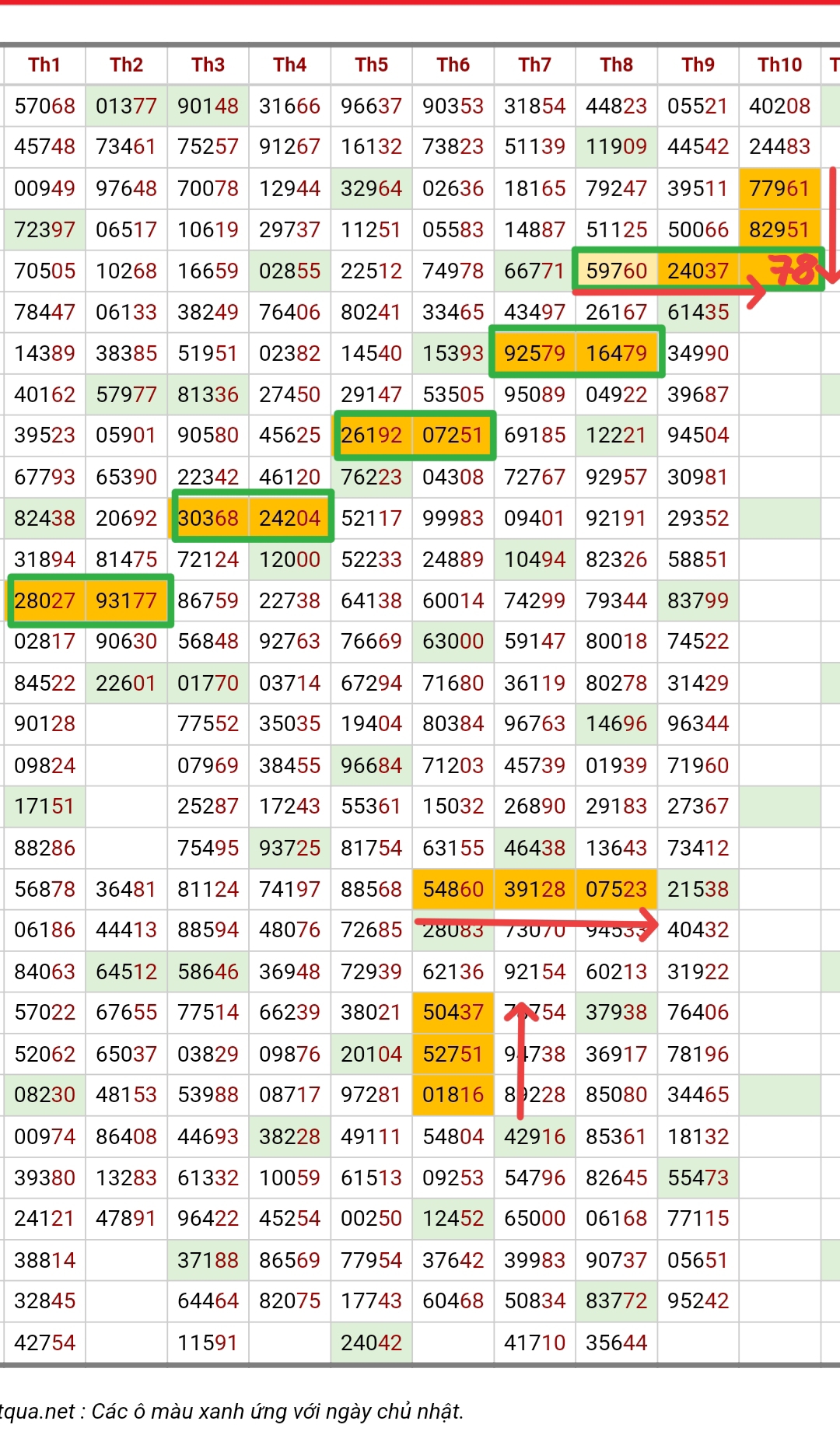
Task: Select the number 35644 in the last row
Action: (x=616, y=1342)
